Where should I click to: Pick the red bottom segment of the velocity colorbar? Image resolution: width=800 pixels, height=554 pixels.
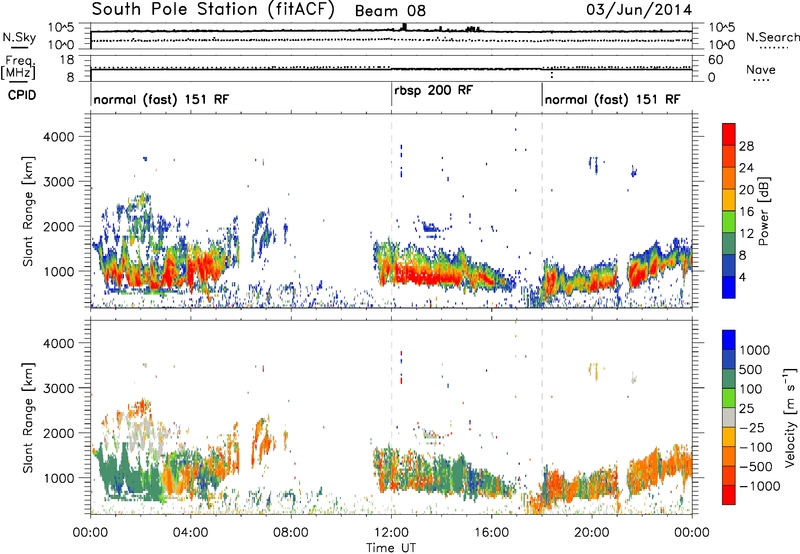pyautogui.click(x=729, y=495)
